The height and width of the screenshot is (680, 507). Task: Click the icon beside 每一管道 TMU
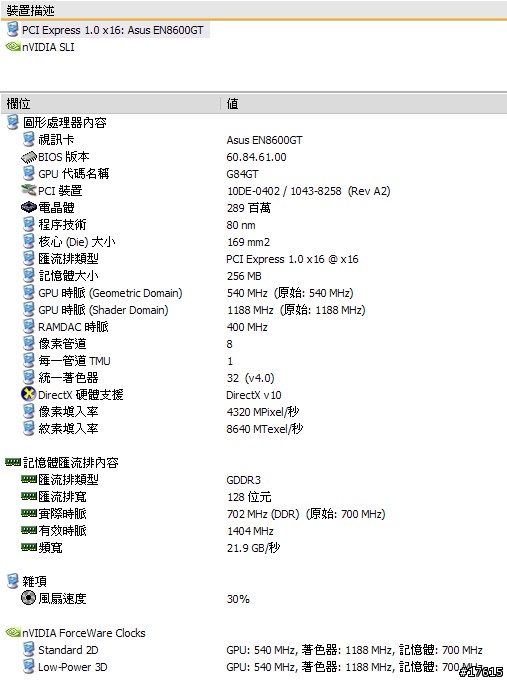(28, 360)
